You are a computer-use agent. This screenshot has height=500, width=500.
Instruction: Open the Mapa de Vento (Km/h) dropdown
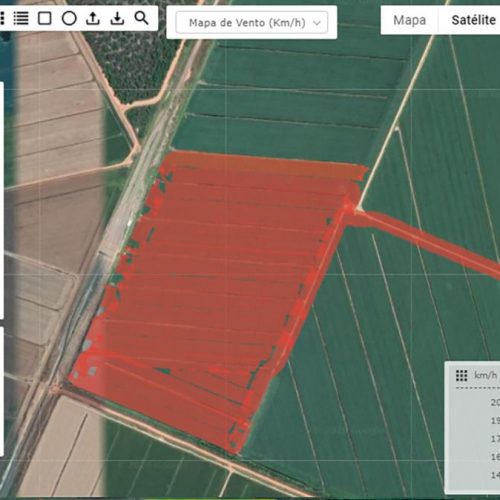(252, 23)
